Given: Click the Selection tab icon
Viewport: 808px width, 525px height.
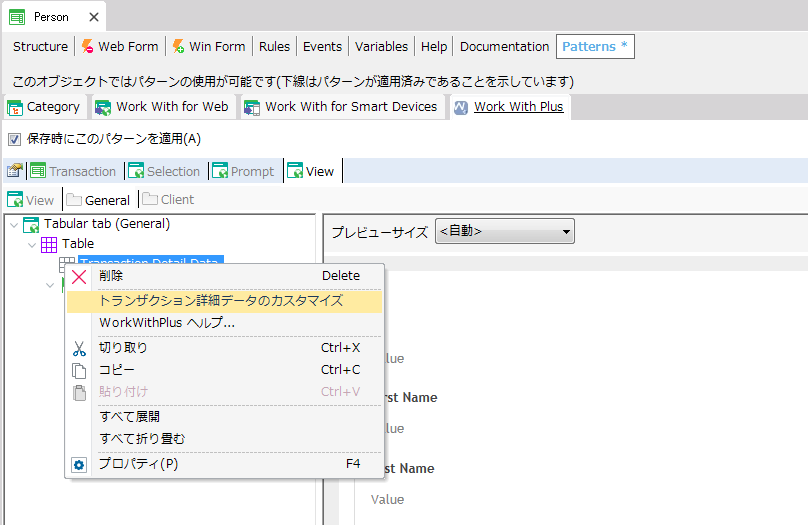Looking at the screenshot, I should (x=136, y=171).
